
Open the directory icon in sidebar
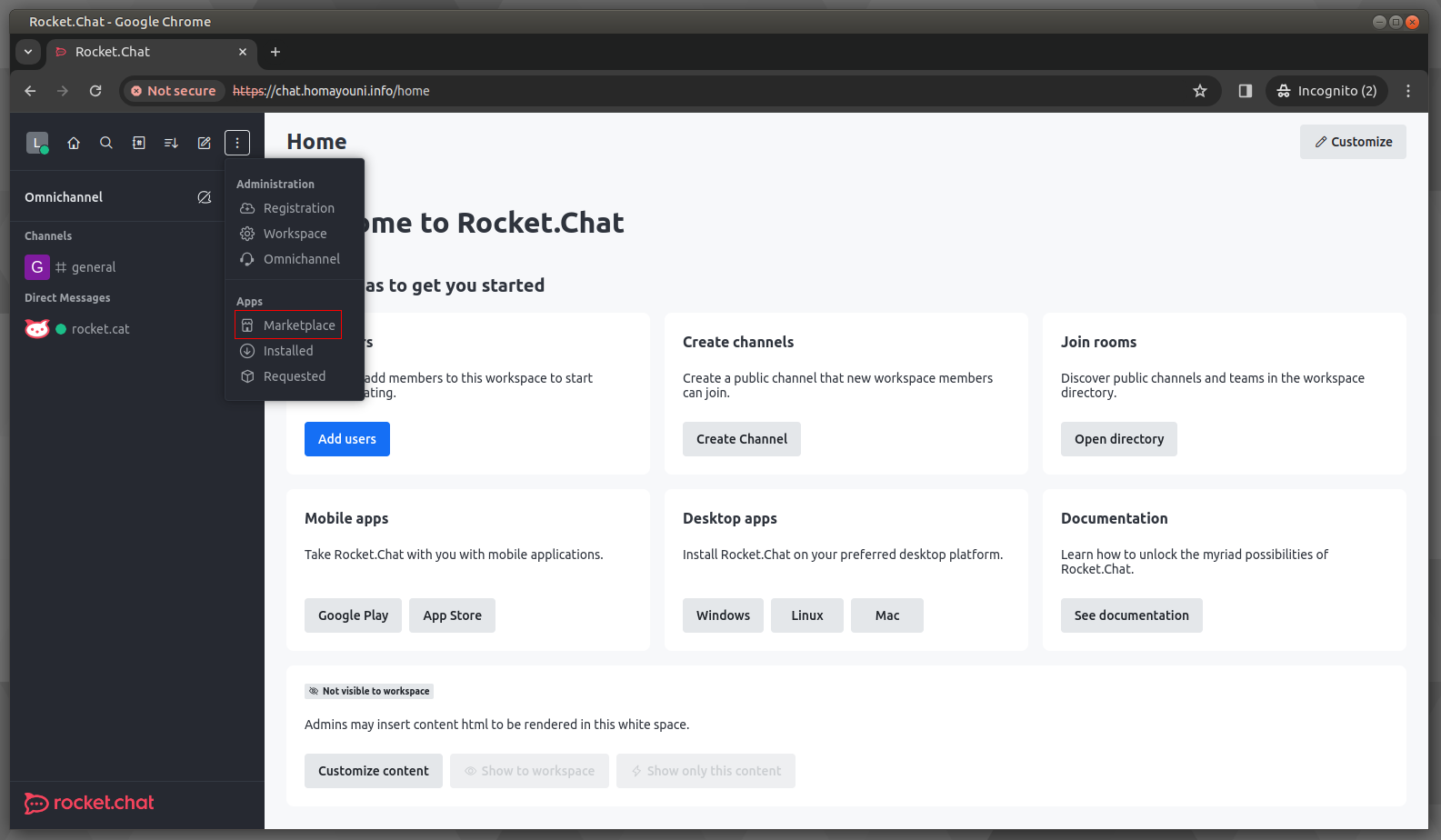139,143
